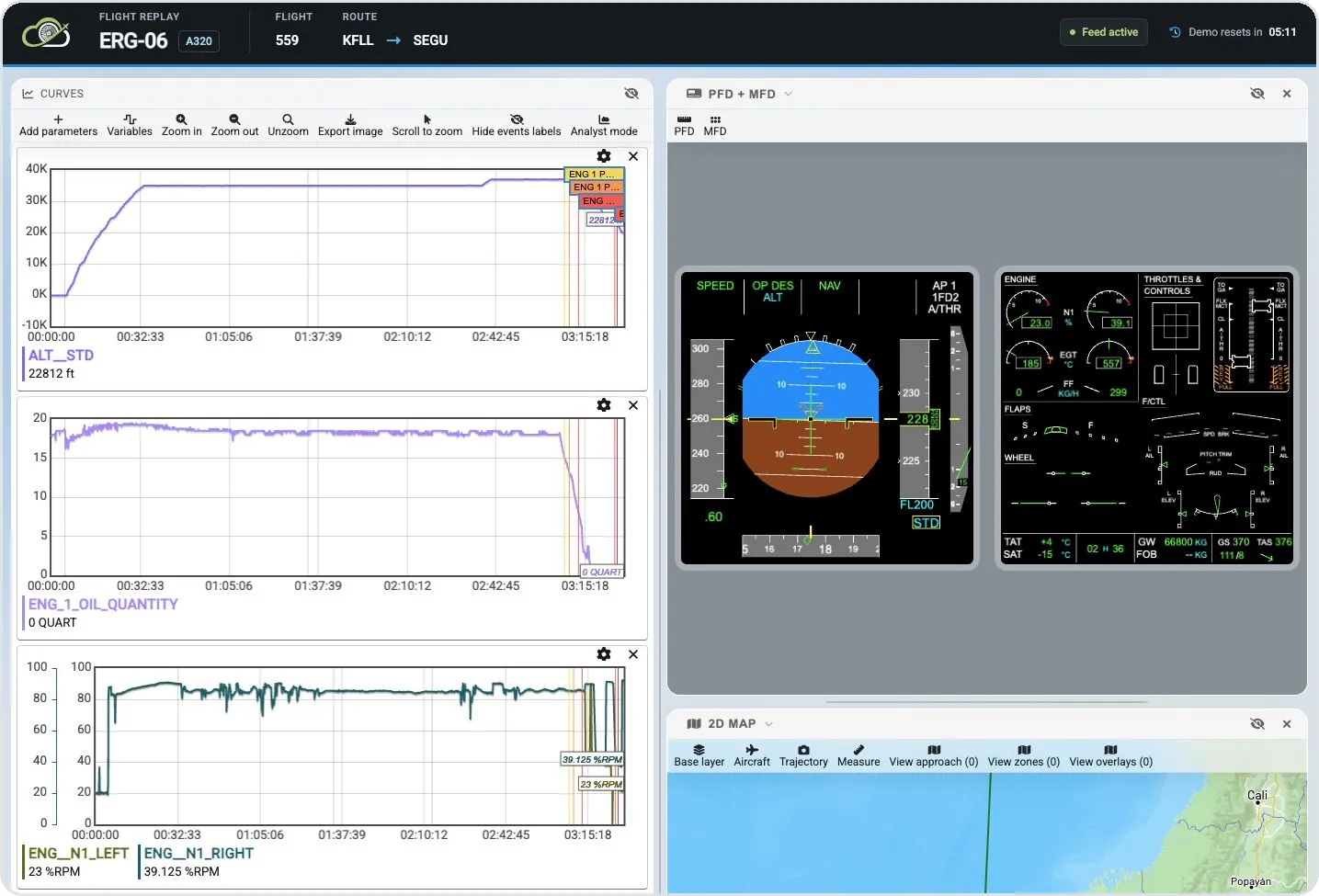The width and height of the screenshot is (1319, 896).
Task: Export image of the curves
Action: (x=350, y=126)
